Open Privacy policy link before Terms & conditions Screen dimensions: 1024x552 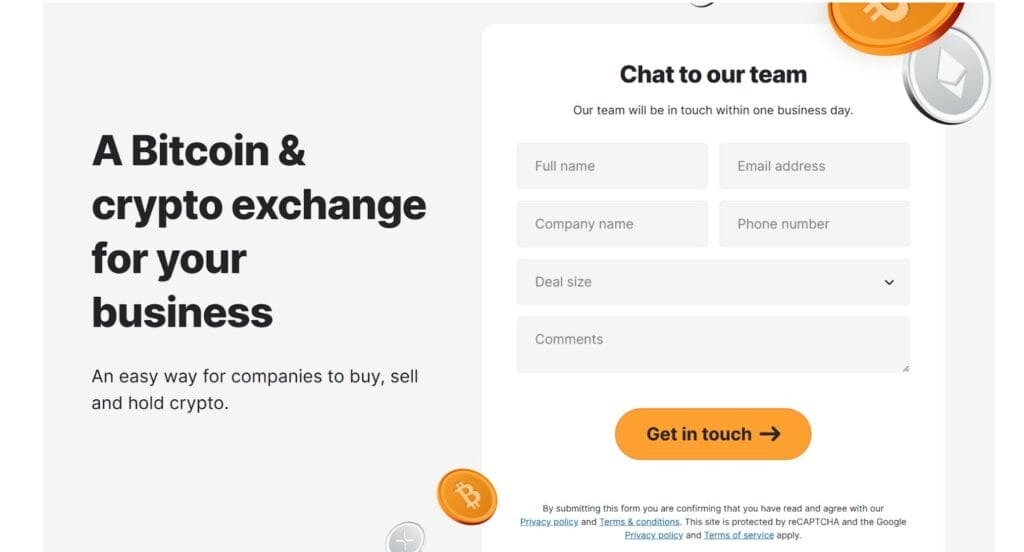click(548, 522)
